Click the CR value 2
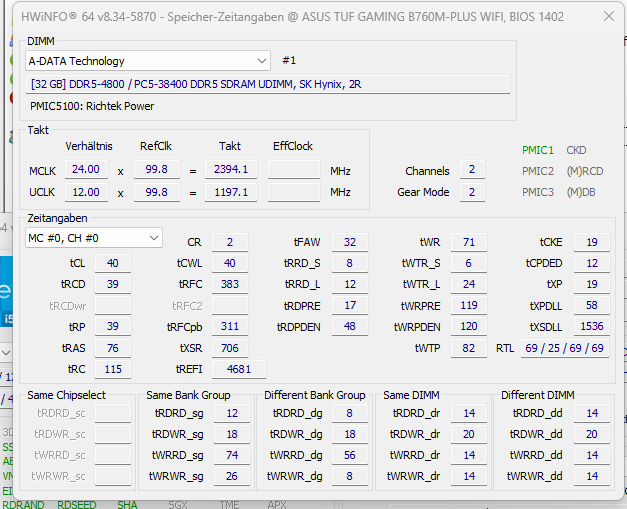This screenshot has height=509, width=627. pos(230,242)
